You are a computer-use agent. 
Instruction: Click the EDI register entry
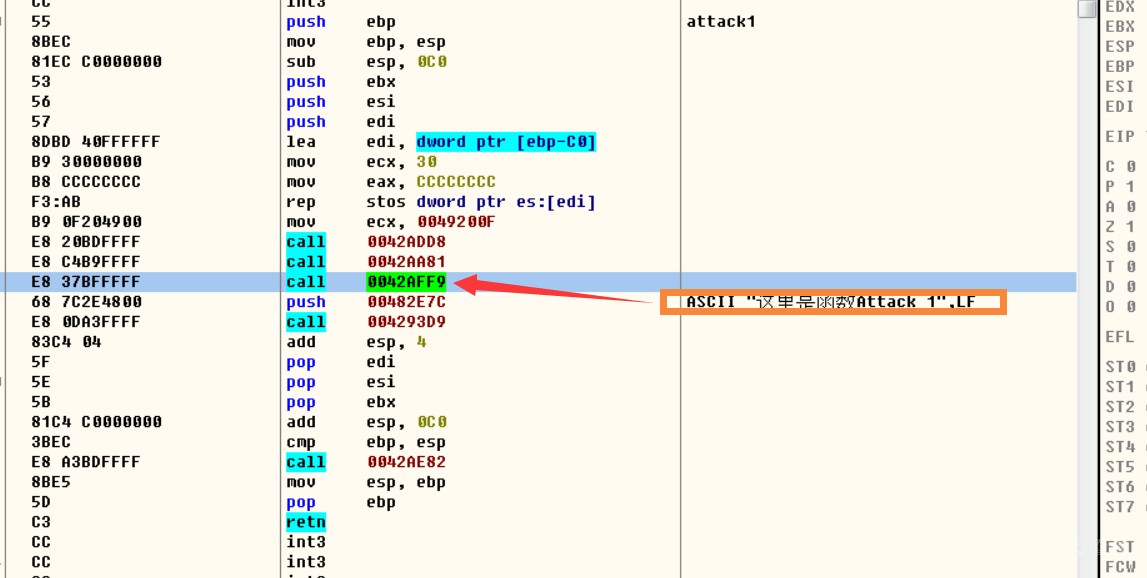click(x=1120, y=106)
